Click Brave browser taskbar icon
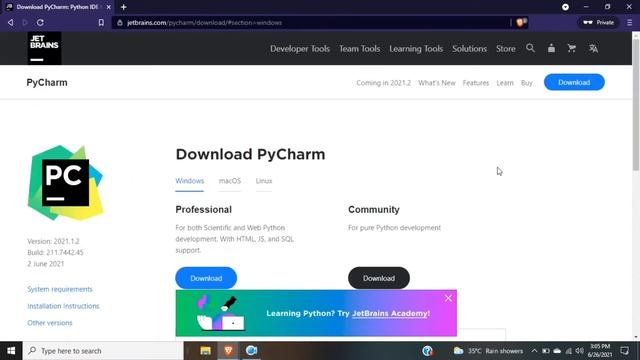640x360 pixels. [228, 351]
